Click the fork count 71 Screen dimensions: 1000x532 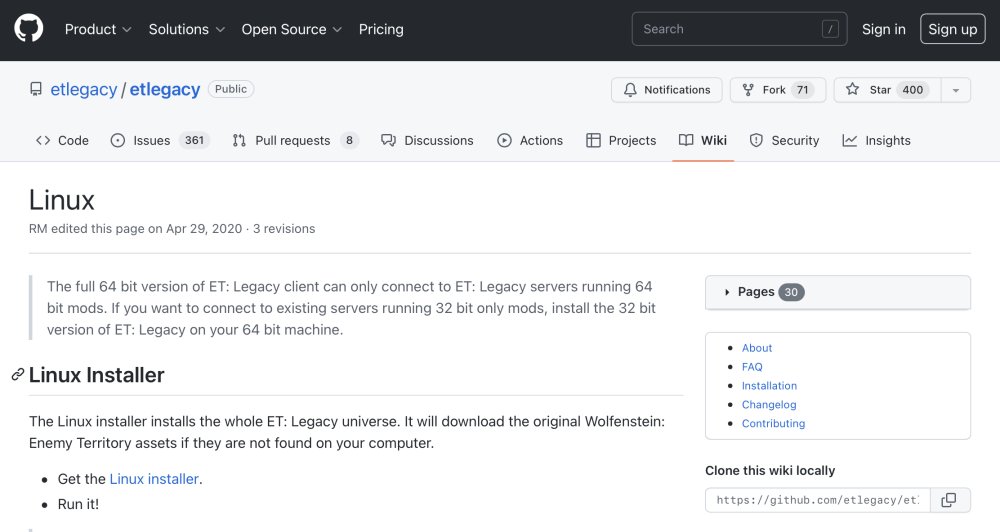[802, 90]
